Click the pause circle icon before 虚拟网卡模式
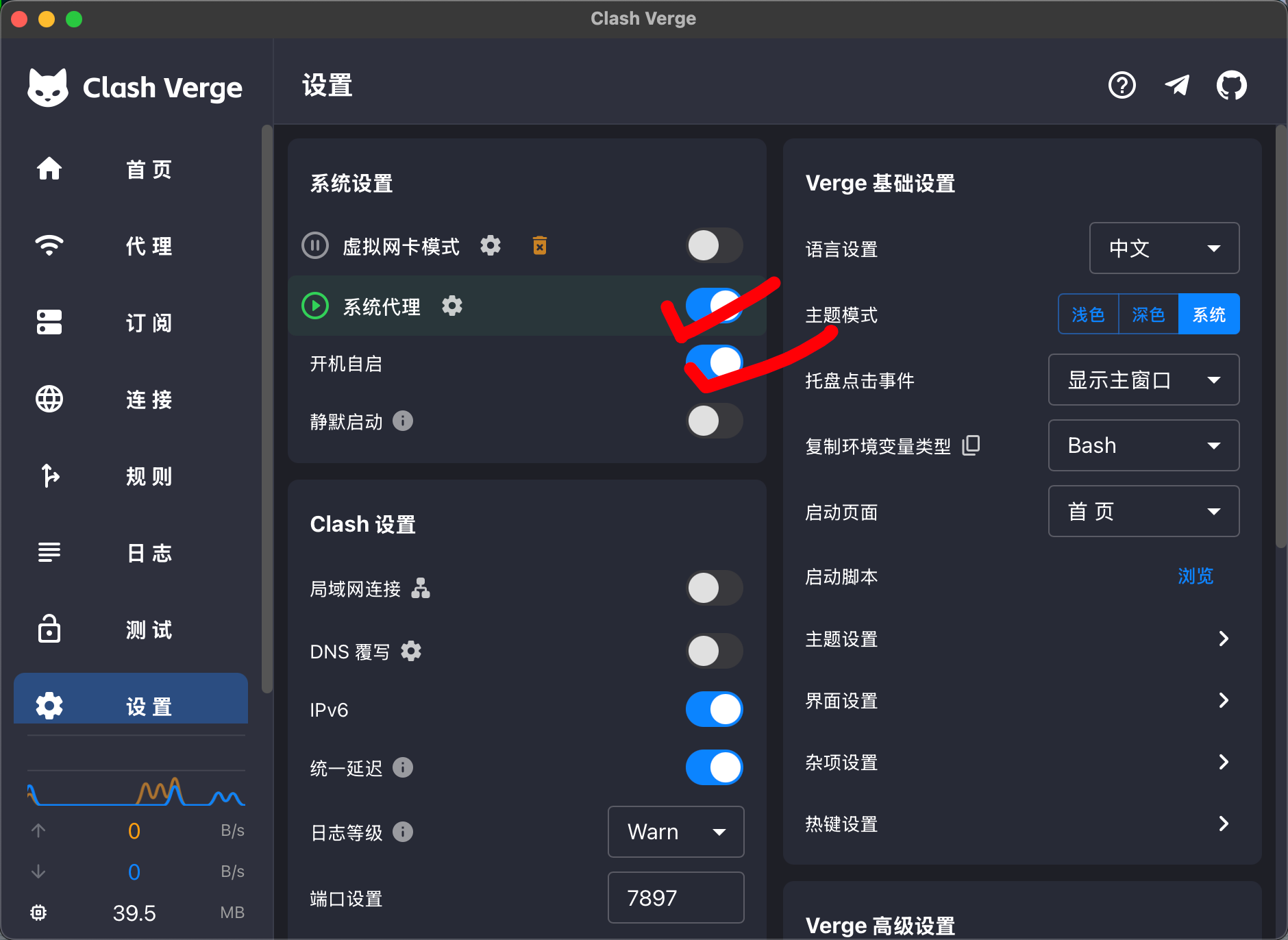 (315, 245)
